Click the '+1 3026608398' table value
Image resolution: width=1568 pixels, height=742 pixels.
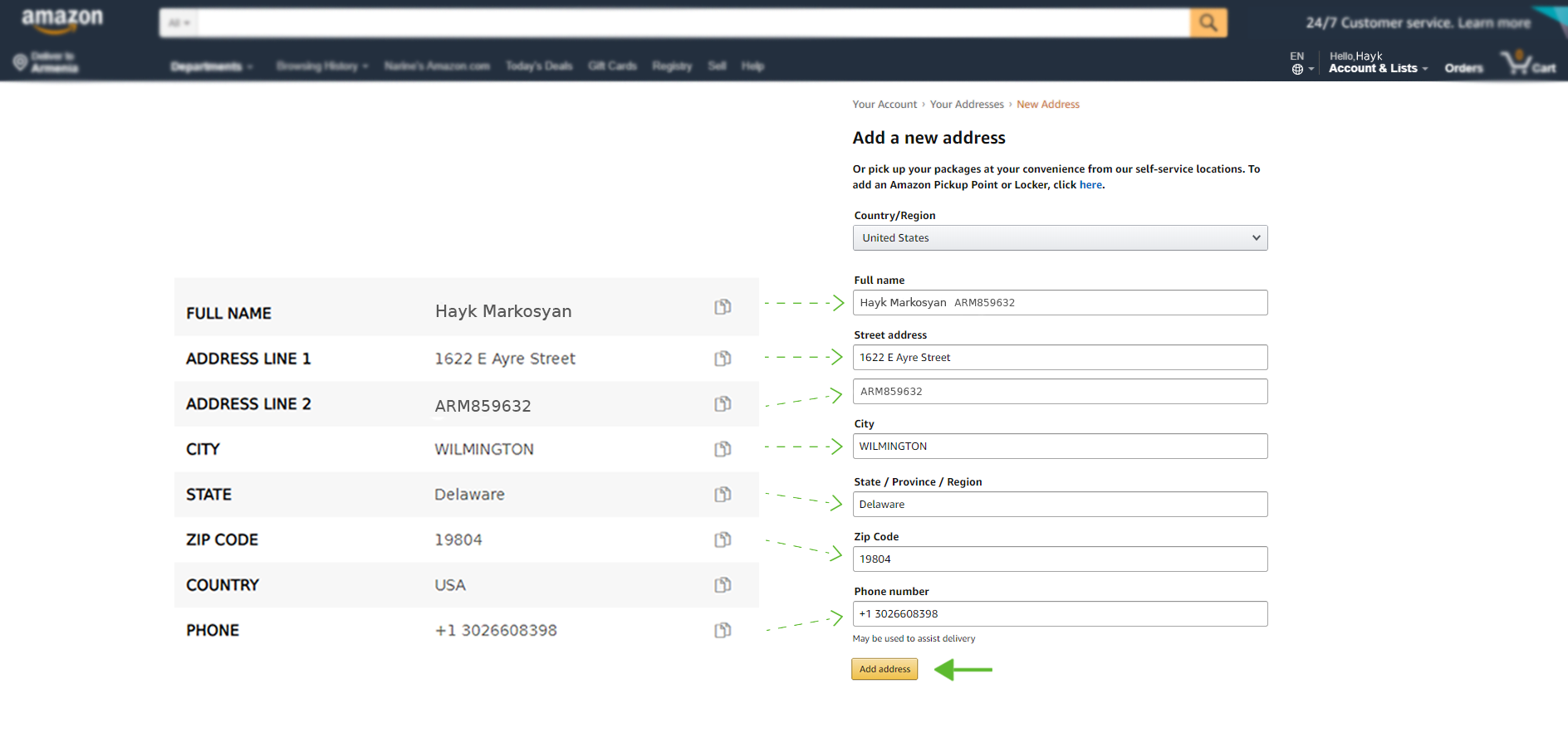pos(496,631)
